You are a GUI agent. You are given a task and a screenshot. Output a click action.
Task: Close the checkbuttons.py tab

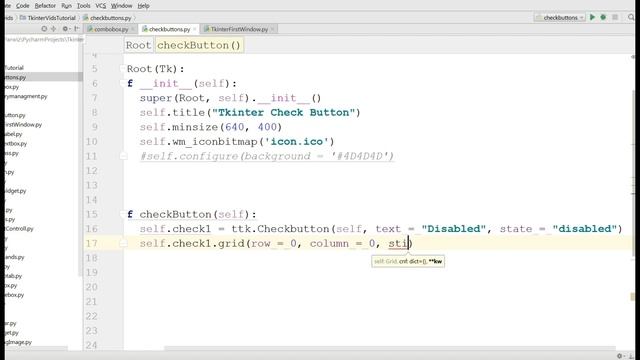click(195, 29)
